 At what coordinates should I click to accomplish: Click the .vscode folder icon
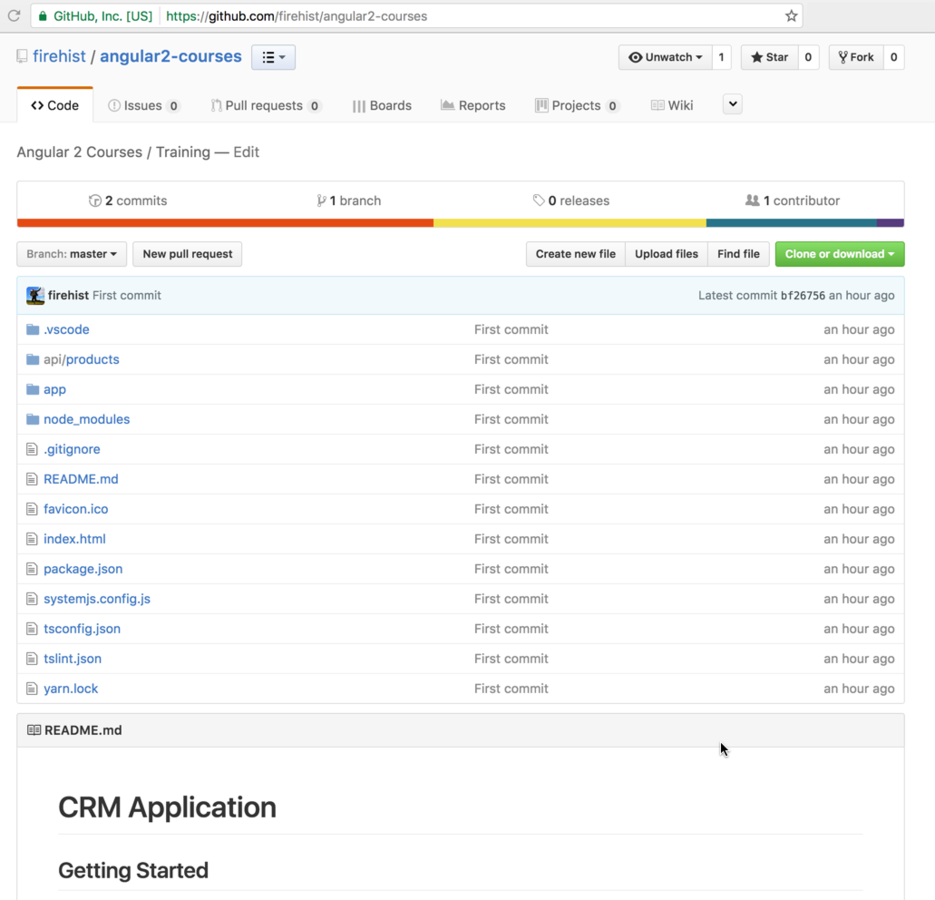(33, 329)
